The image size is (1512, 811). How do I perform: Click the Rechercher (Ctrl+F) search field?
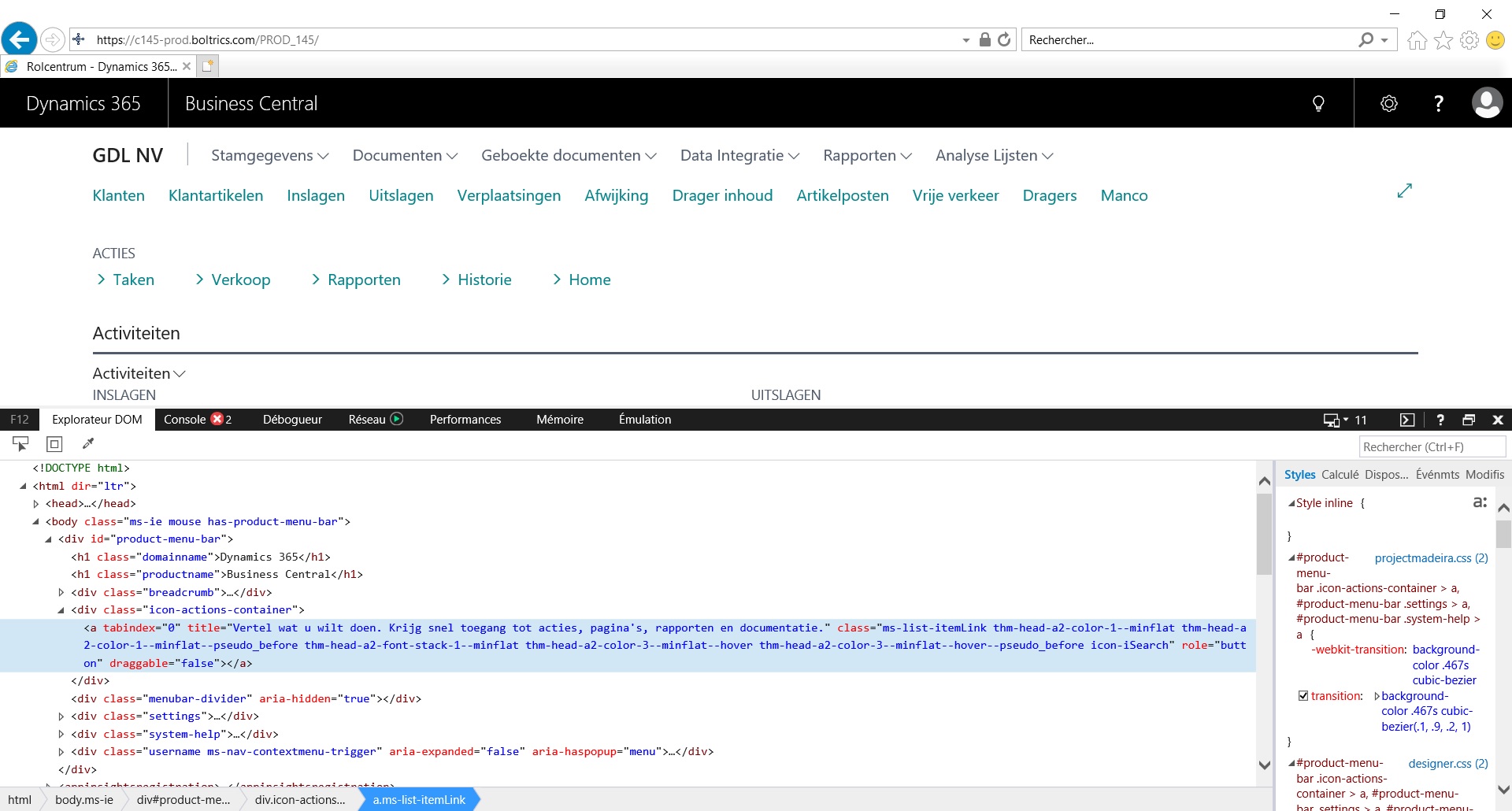(1432, 446)
